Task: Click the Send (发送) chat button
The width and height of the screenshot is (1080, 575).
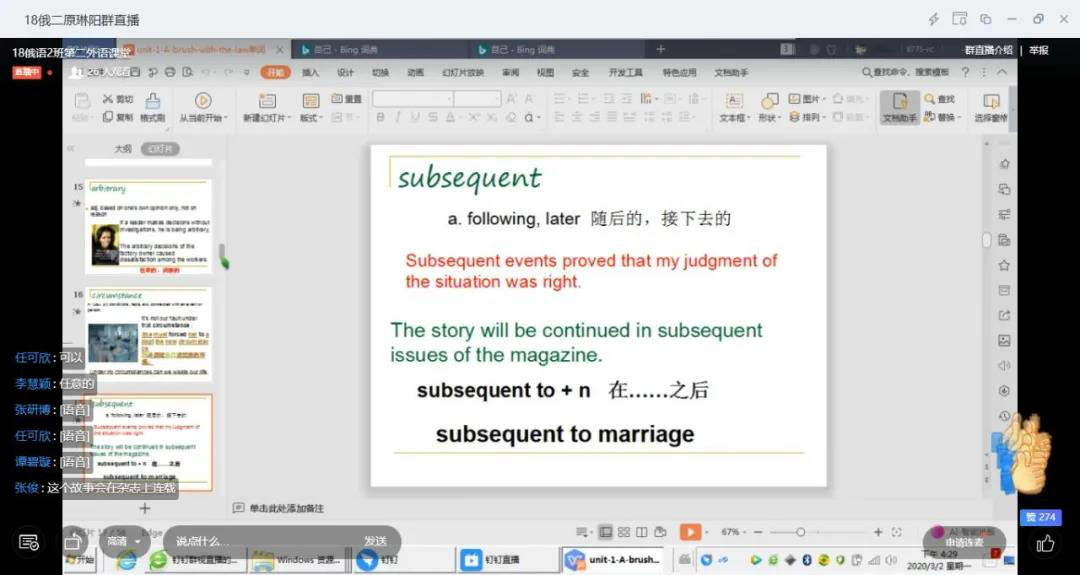Action: pos(375,541)
